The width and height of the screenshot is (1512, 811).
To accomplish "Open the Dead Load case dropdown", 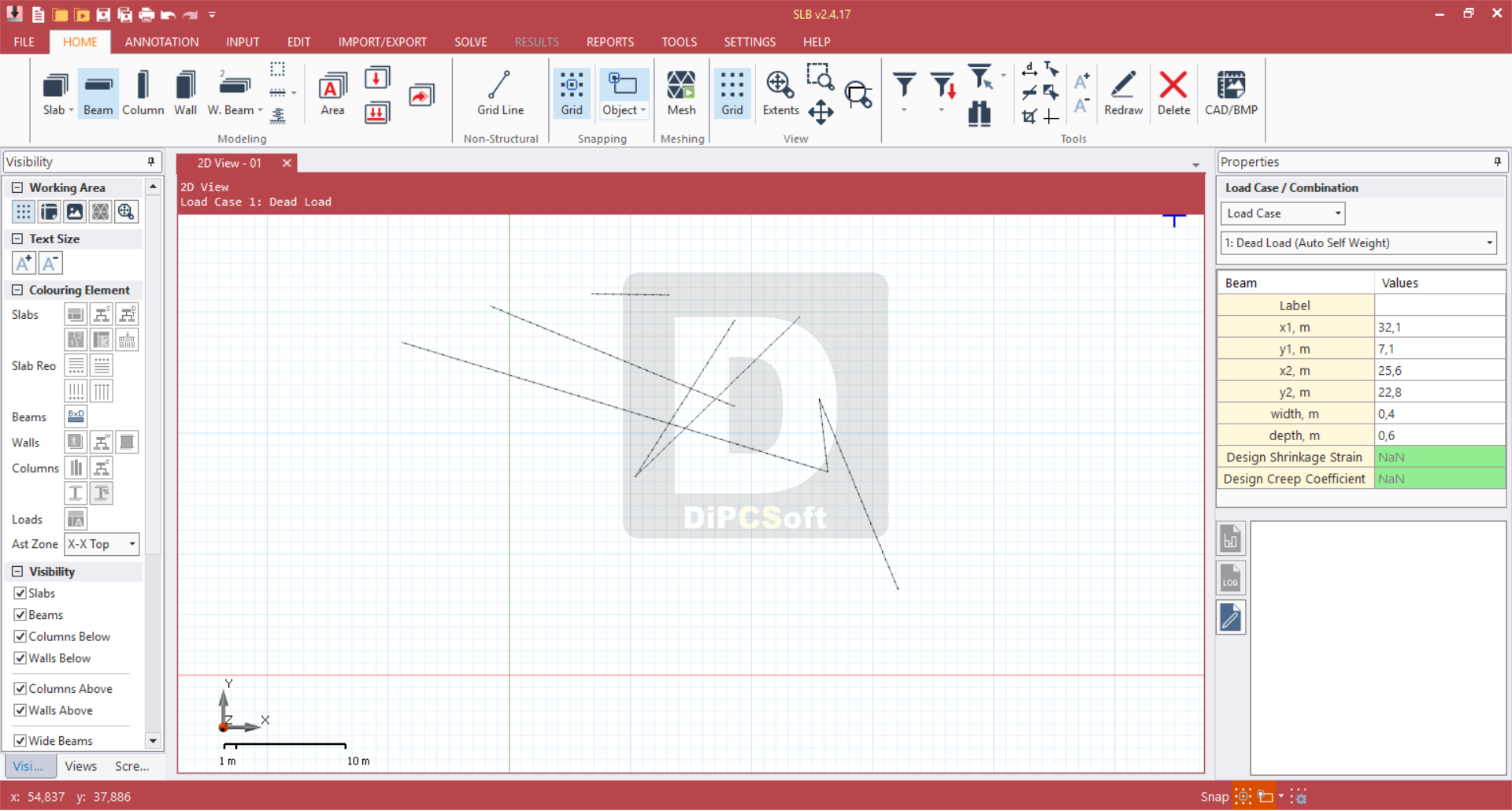I will (x=1358, y=243).
